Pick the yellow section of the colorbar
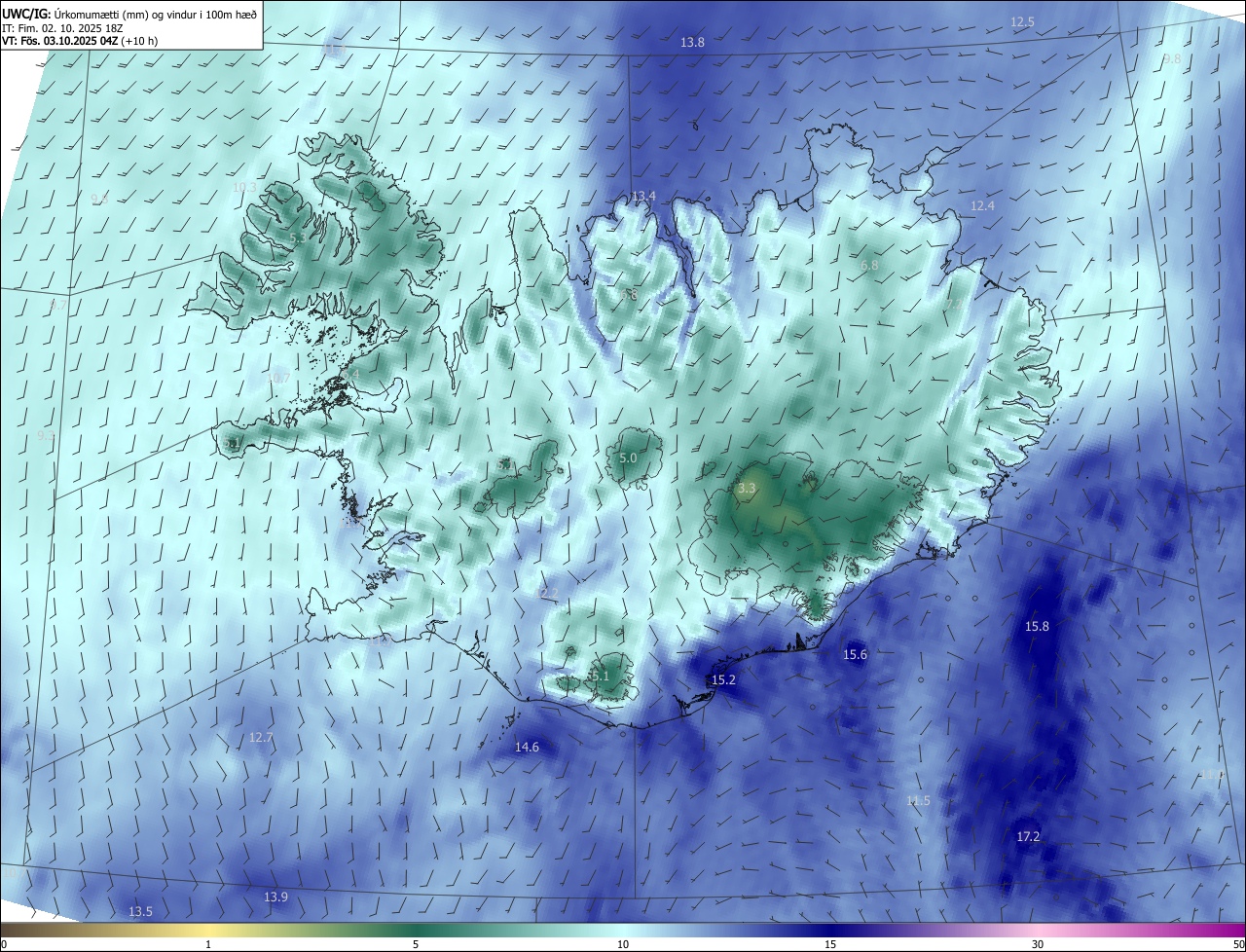Viewport: 1246px width, 952px height. pos(208,930)
